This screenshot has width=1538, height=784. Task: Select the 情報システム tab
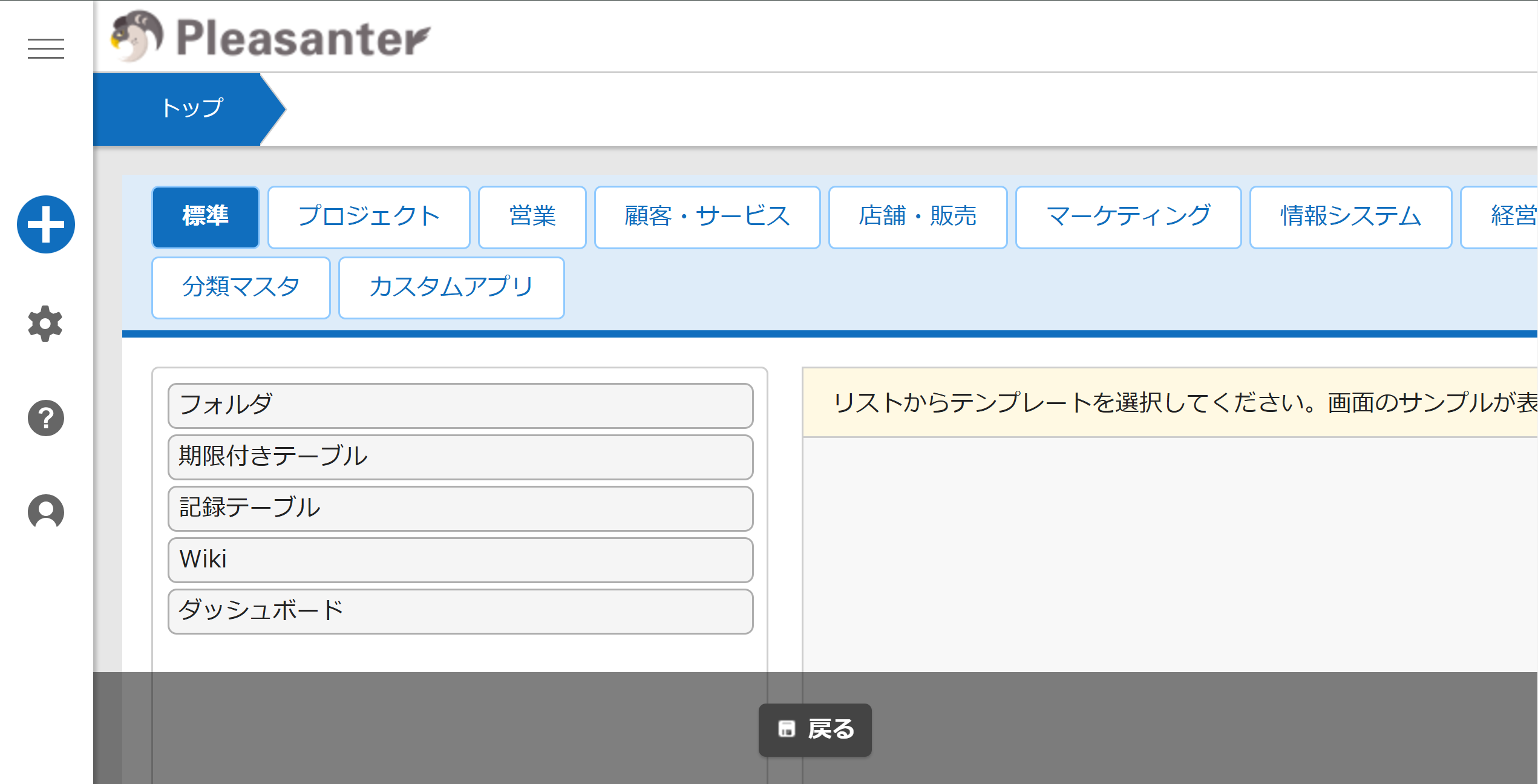point(1350,217)
